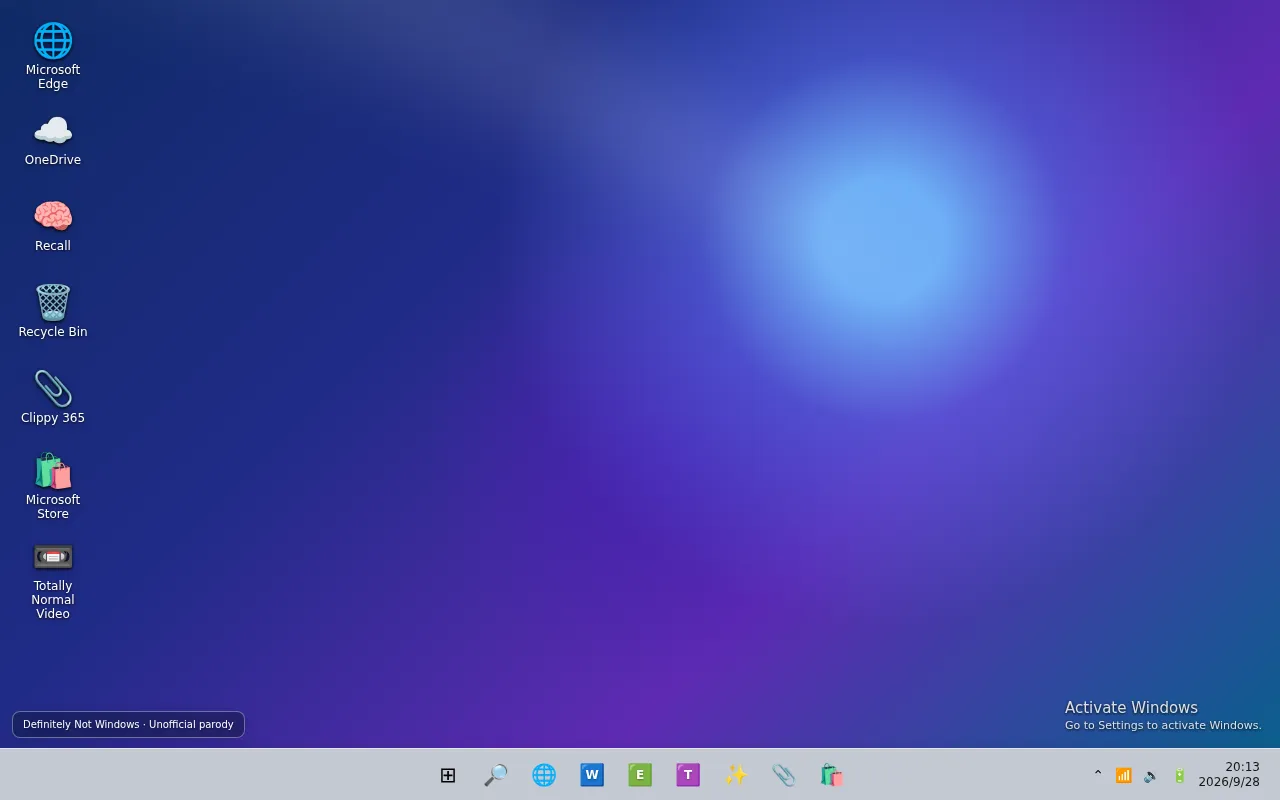Screen dimensions: 1280x800
Task: Open the OneDrive cloud desktop icon
Action: coord(53,139)
